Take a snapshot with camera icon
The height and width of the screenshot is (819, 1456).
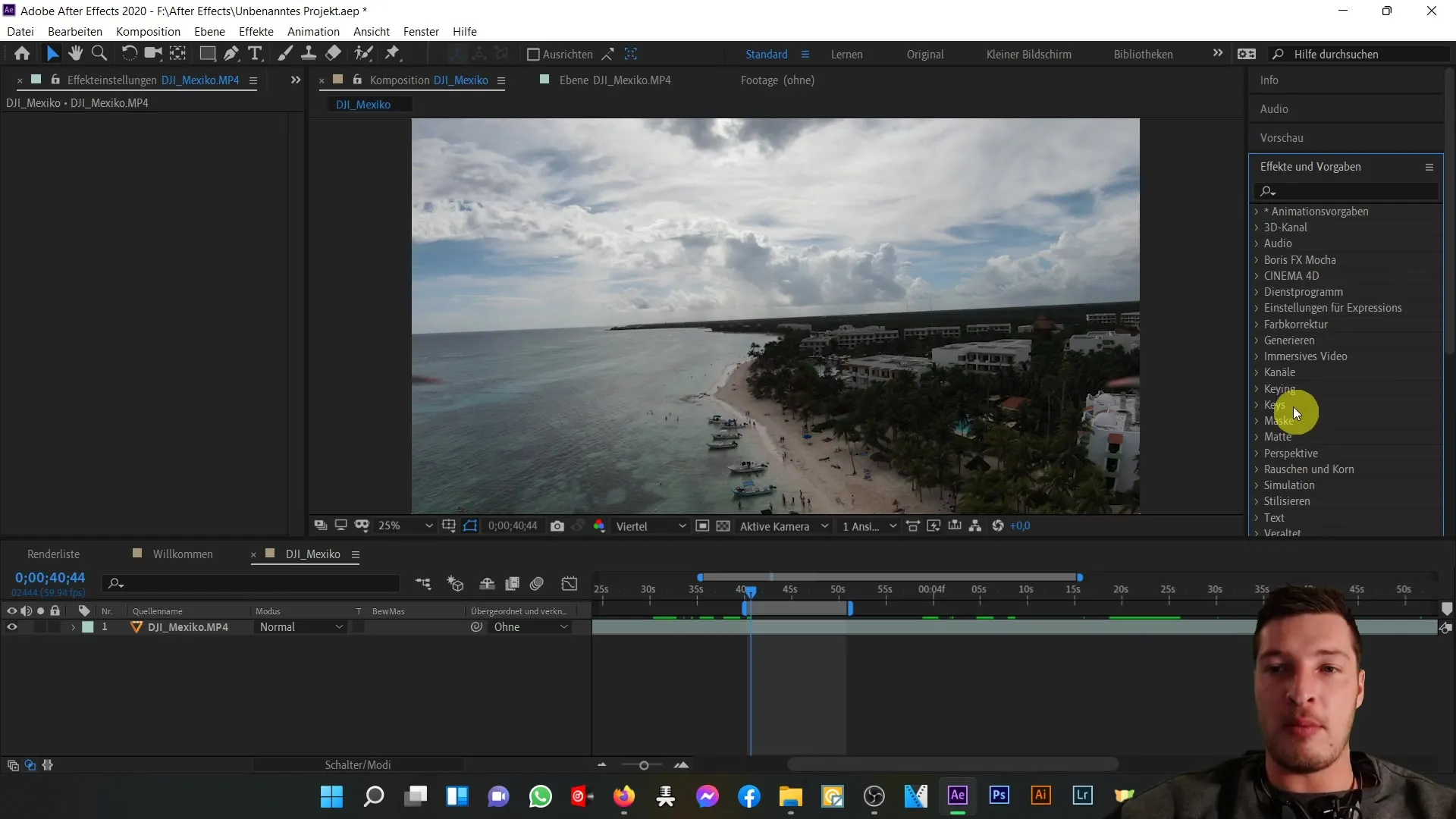pyautogui.click(x=557, y=526)
